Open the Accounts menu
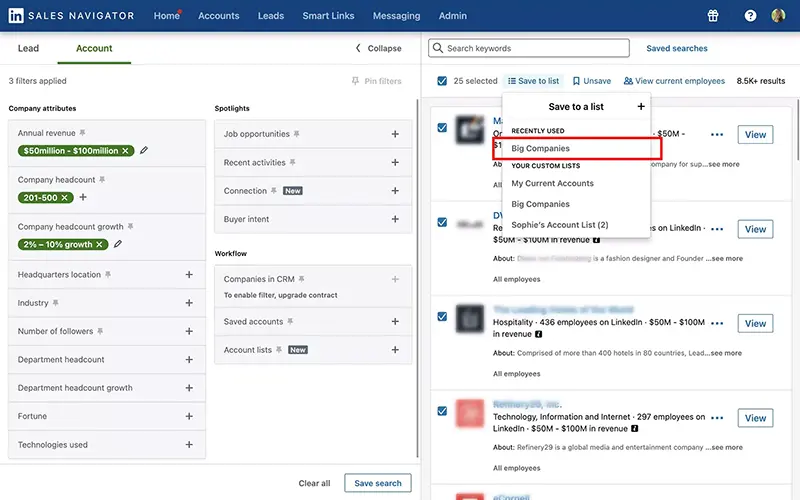 [x=218, y=16]
